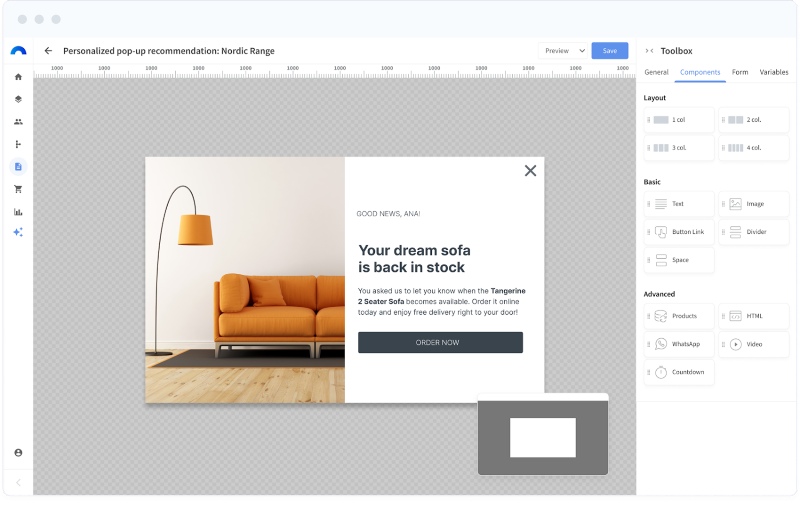Image resolution: width=800 pixels, height=508 pixels.
Task: Open the Preview dropdown arrow
Action: [582, 51]
